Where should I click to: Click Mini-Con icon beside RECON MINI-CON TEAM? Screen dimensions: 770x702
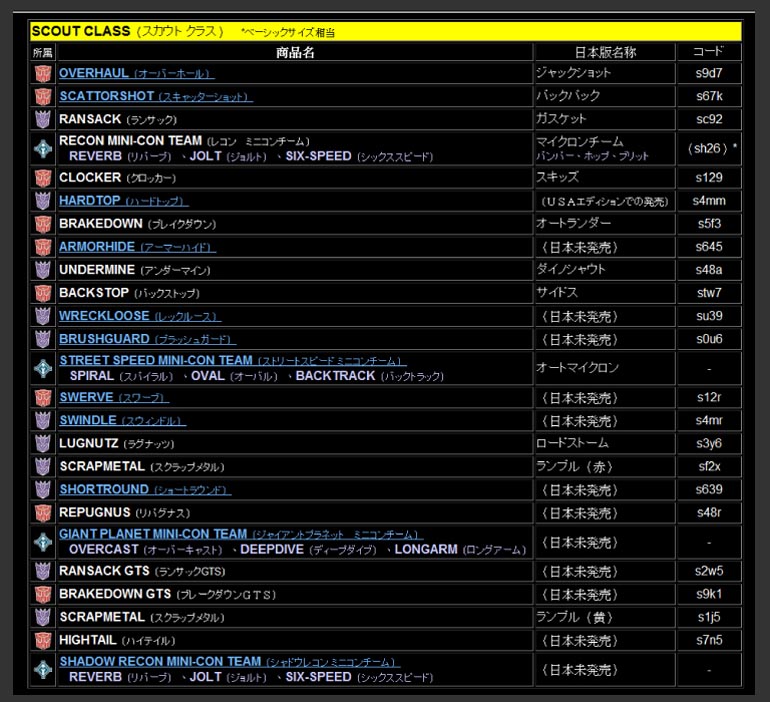43,148
